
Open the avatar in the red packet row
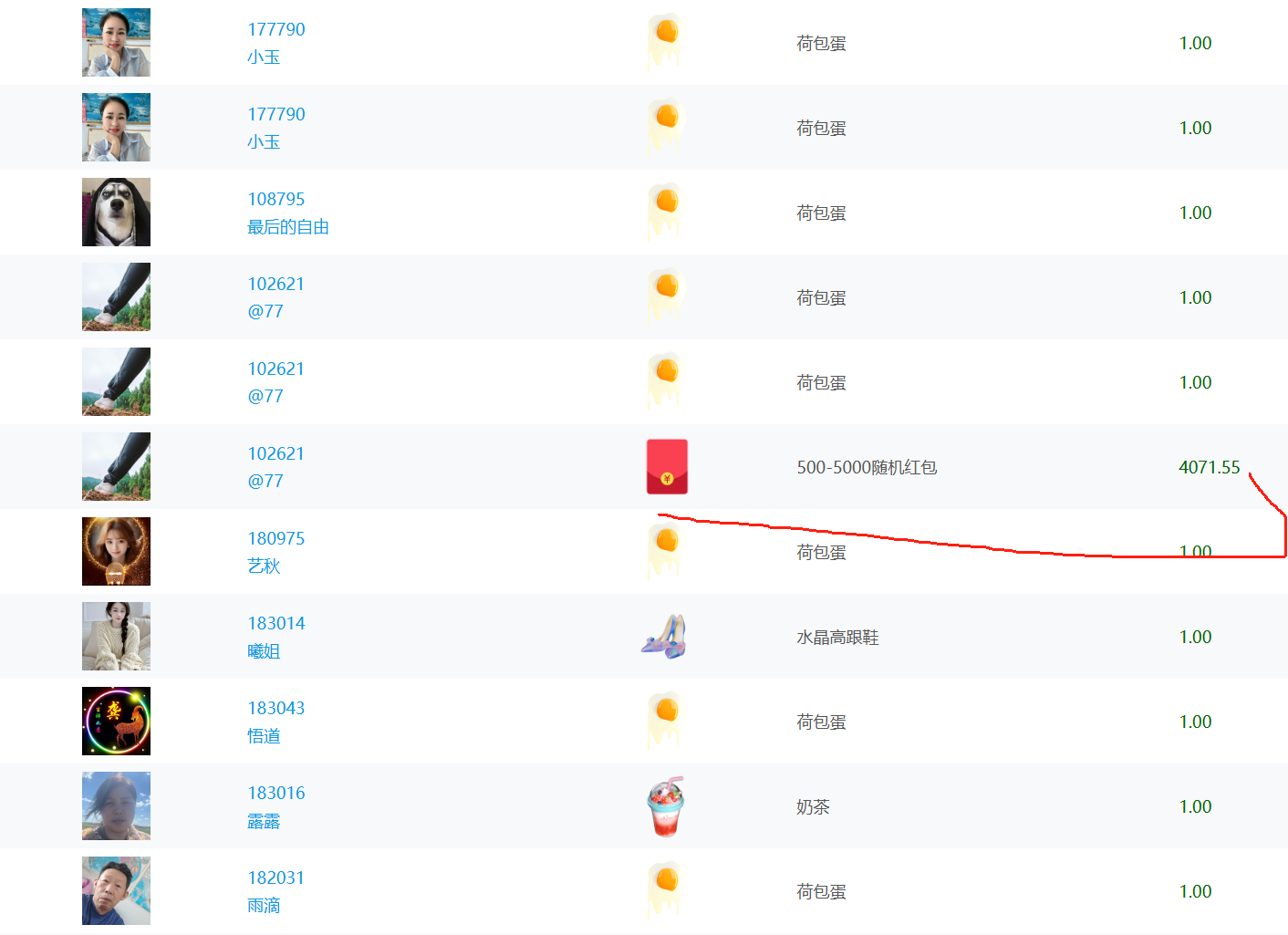click(x=116, y=467)
